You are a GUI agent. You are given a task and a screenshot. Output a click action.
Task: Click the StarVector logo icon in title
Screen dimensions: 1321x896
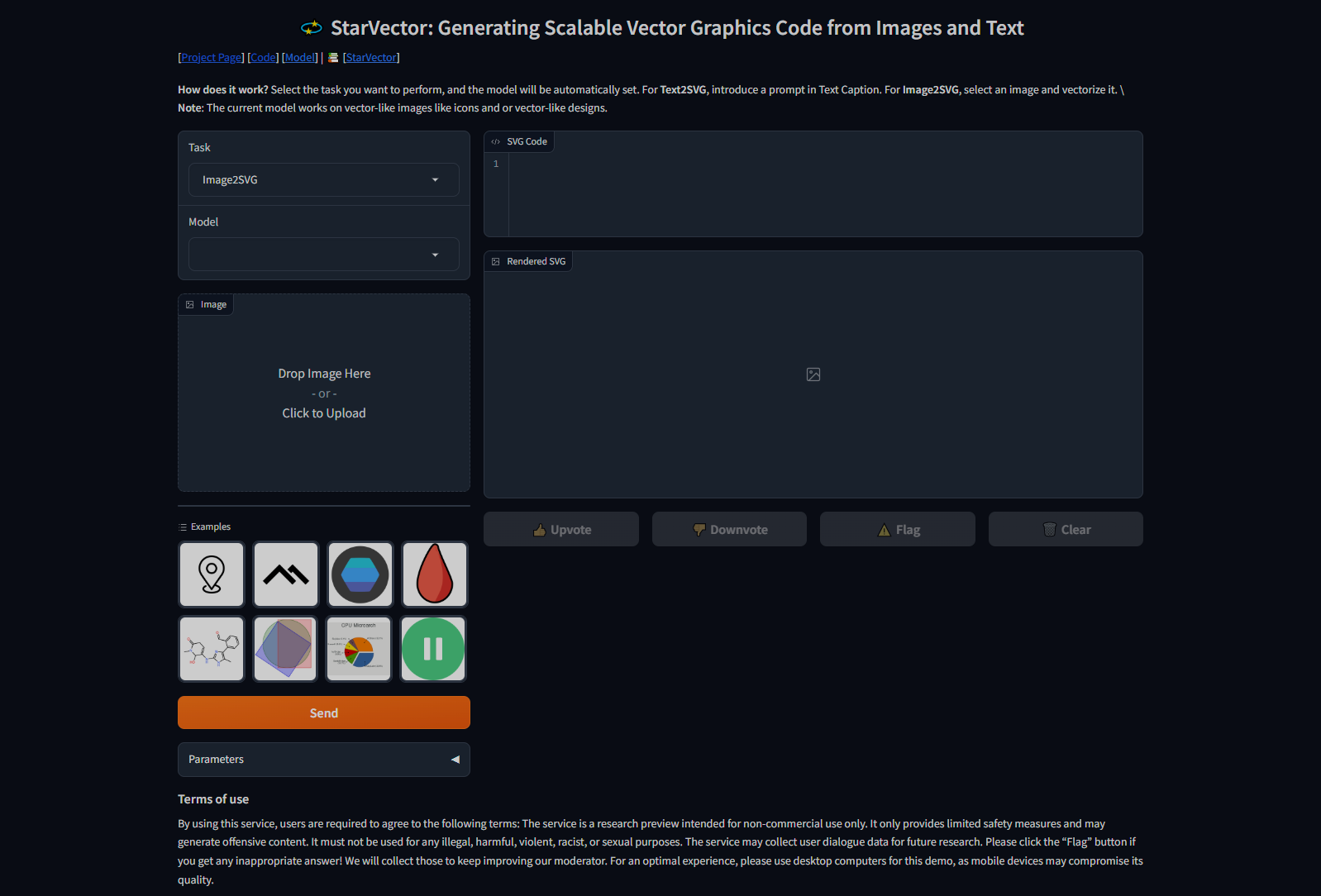pyautogui.click(x=312, y=28)
